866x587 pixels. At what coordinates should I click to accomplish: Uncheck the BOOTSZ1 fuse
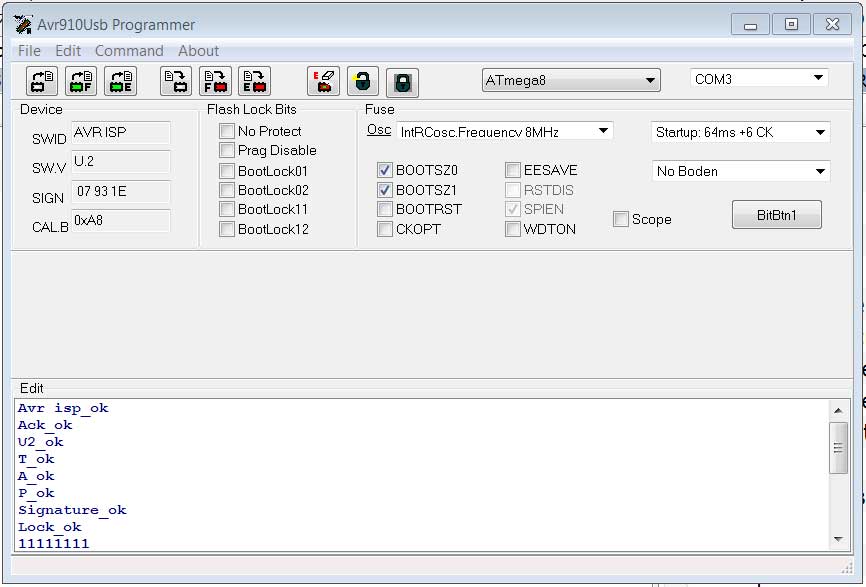pyautogui.click(x=385, y=190)
